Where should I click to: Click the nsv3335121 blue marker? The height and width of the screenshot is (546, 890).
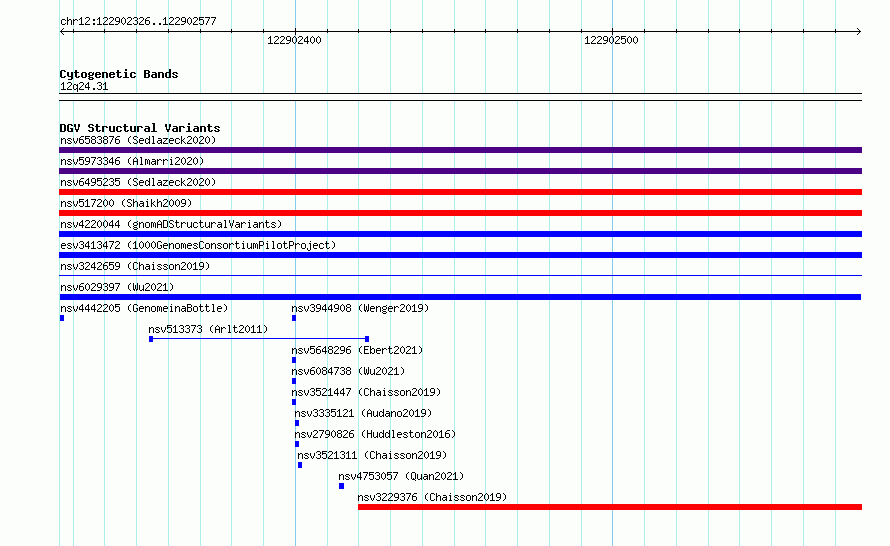point(297,423)
